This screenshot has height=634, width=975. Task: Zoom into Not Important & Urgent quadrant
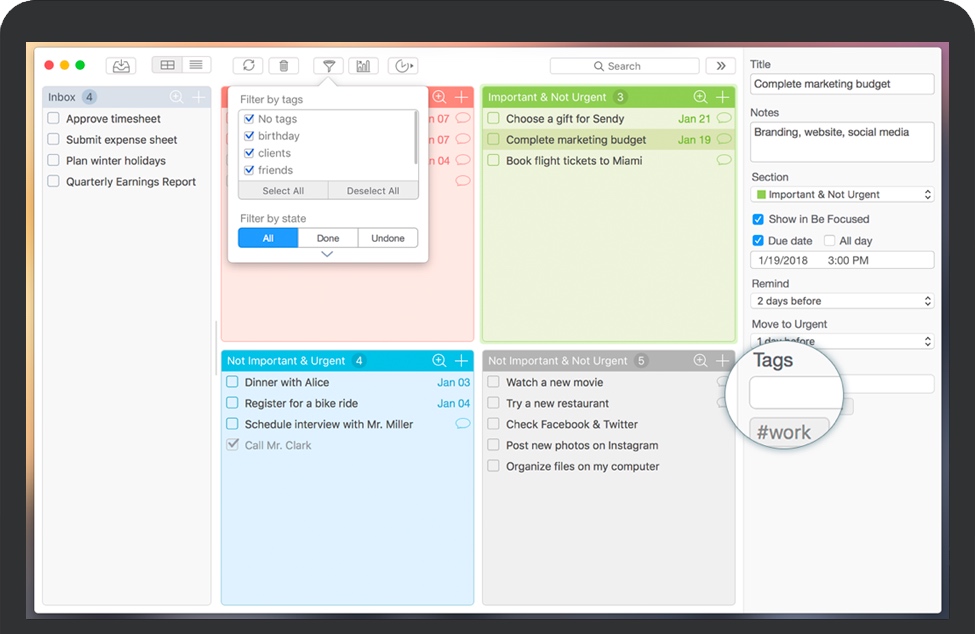coord(439,361)
